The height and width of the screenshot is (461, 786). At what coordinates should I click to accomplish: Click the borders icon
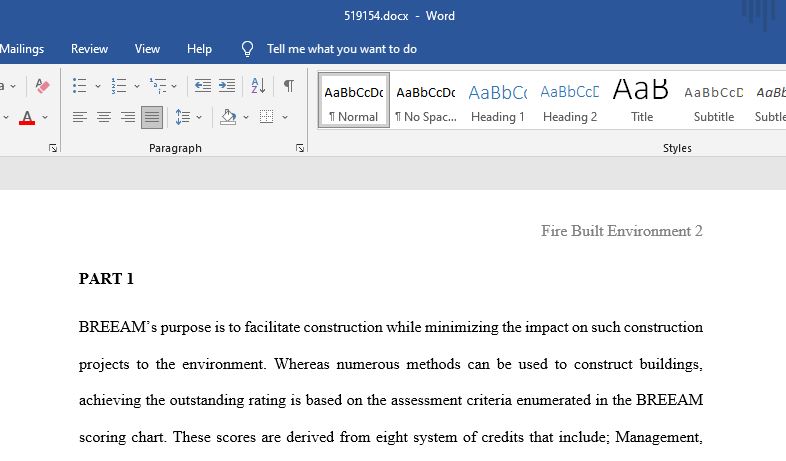tap(266, 117)
